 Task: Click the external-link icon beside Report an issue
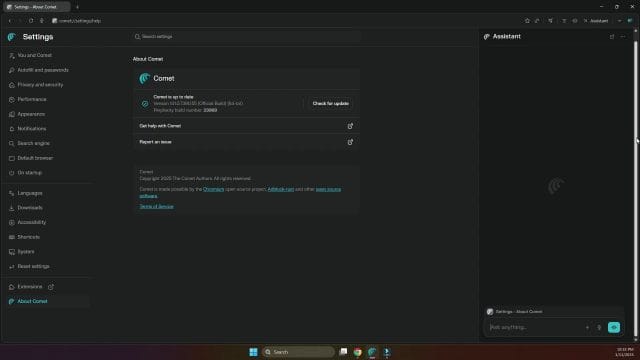pos(350,142)
